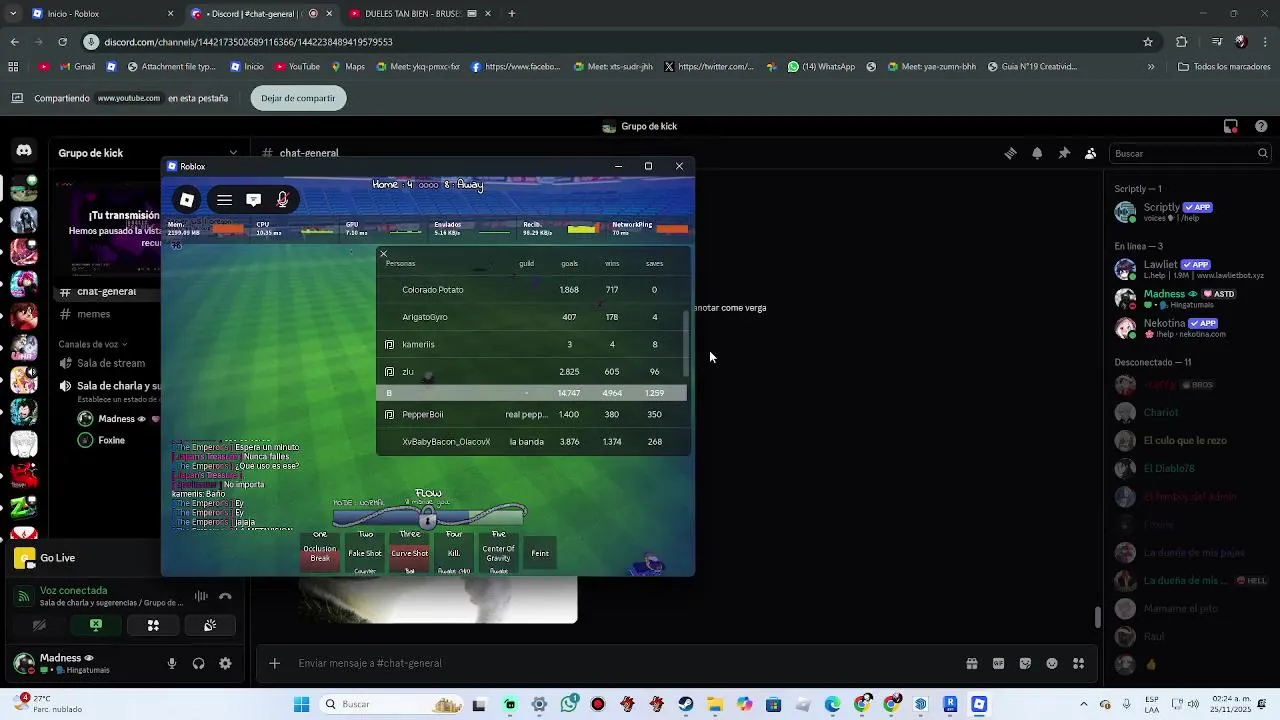Toggle Roblox voice microphone icon
Viewport: 1280px width, 720px height.
point(282,200)
